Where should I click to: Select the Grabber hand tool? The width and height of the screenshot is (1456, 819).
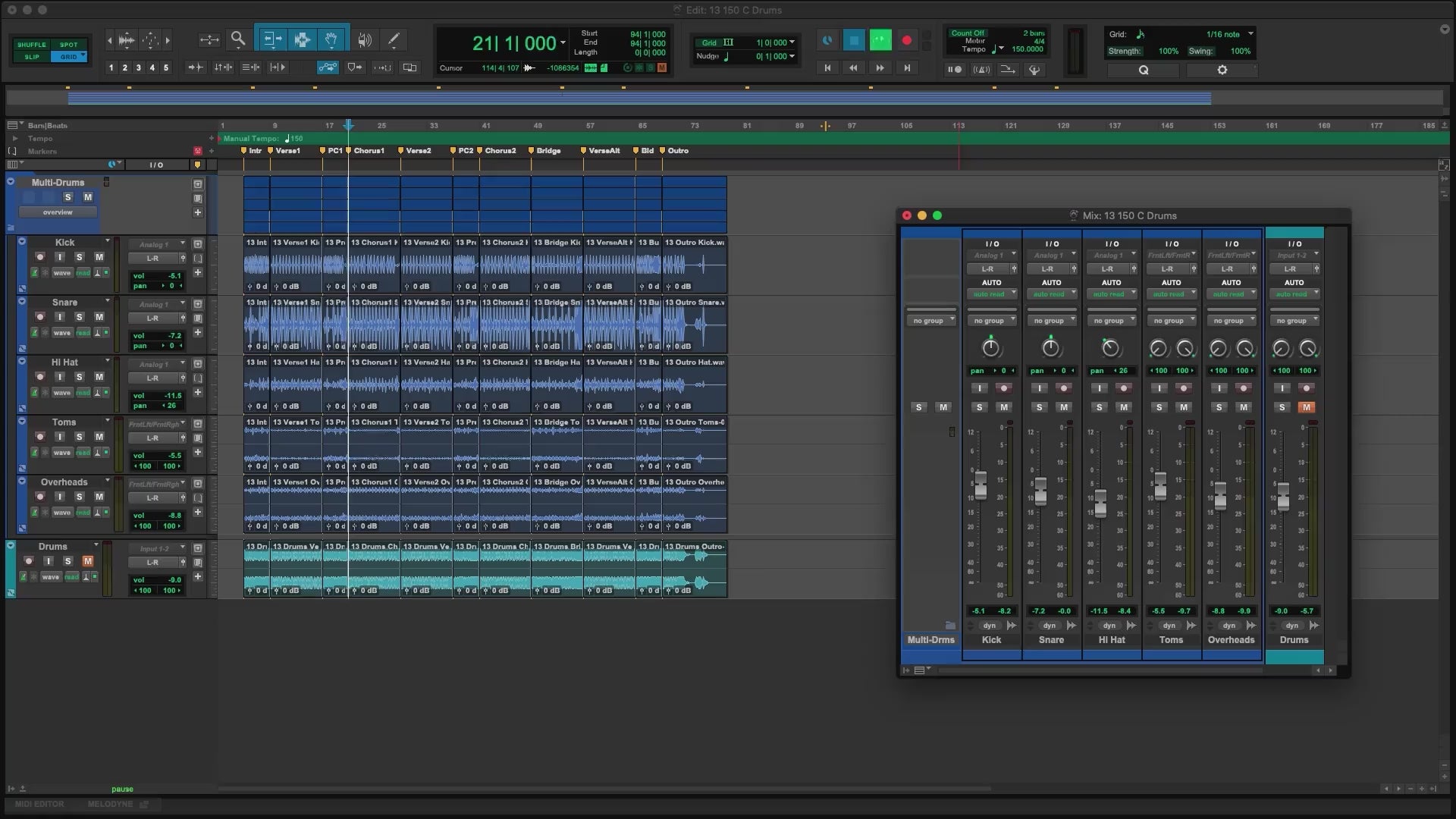[331, 39]
